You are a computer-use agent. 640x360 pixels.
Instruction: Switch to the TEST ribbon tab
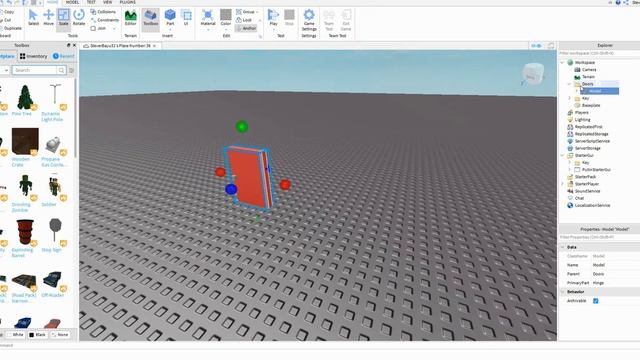tap(91, 2)
